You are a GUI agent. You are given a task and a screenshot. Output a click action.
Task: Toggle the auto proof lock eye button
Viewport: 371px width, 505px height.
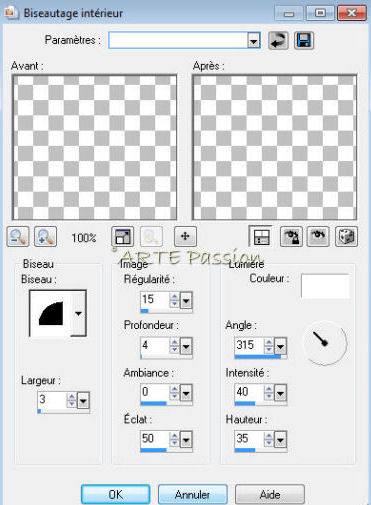pyautogui.click(x=291, y=237)
